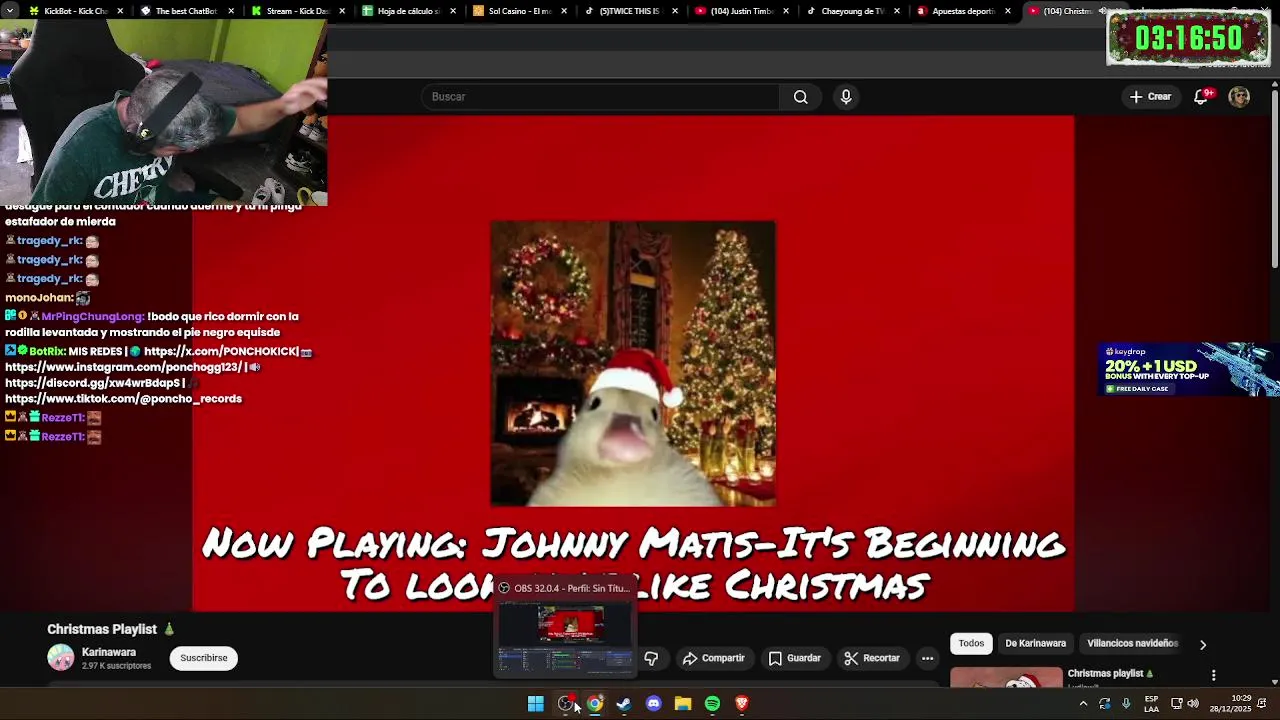Open Karinawara channel avatar
Image resolution: width=1280 pixels, height=720 pixels.
click(61, 658)
